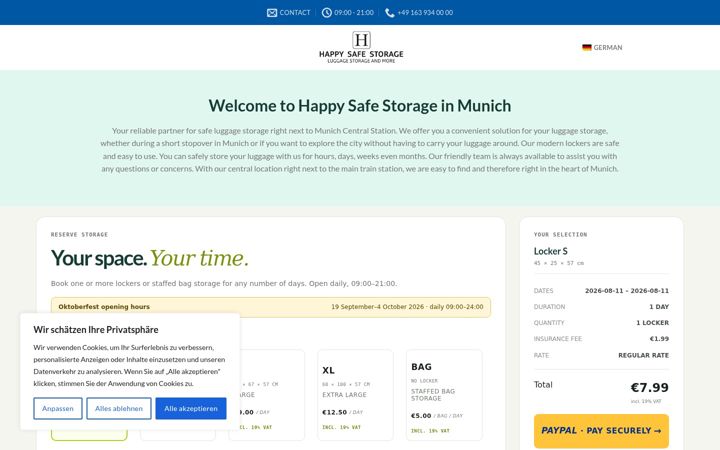Image resolution: width=720 pixels, height=450 pixels.
Task: Click the Locker S selection title
Action: pos(551,251)
